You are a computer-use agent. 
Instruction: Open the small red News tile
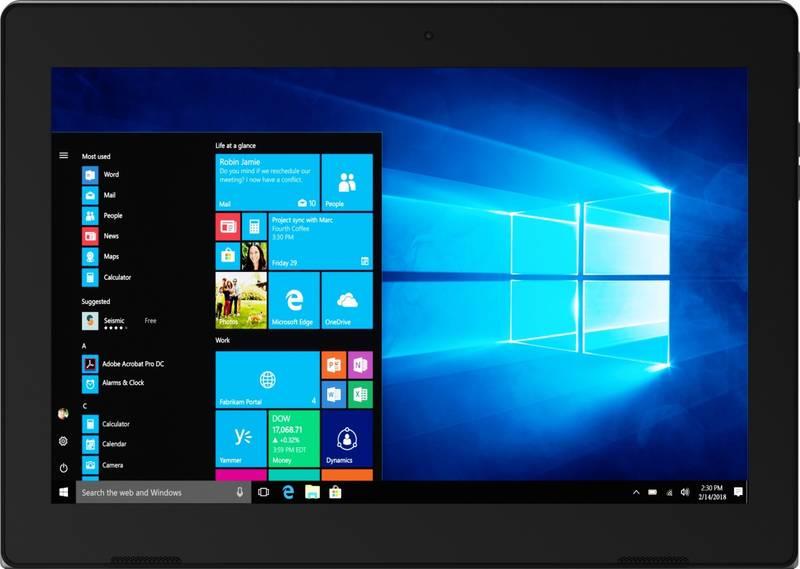(x=228, y=227)
